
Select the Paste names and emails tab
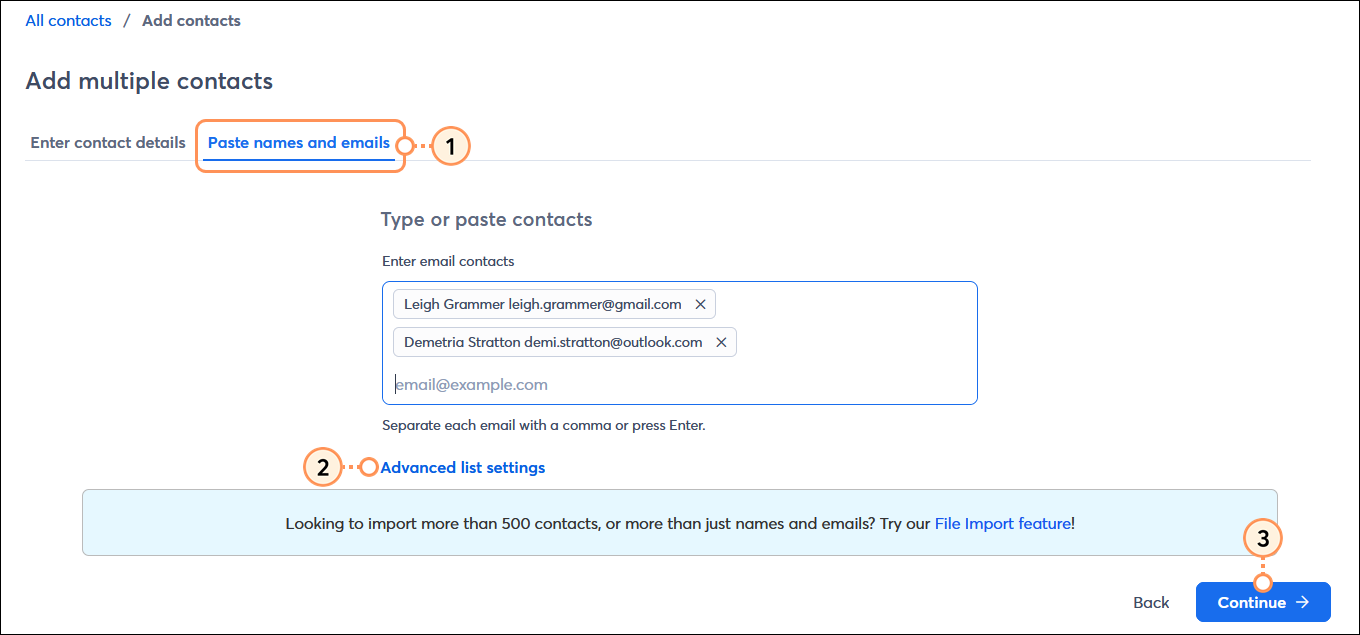point(298,142)
